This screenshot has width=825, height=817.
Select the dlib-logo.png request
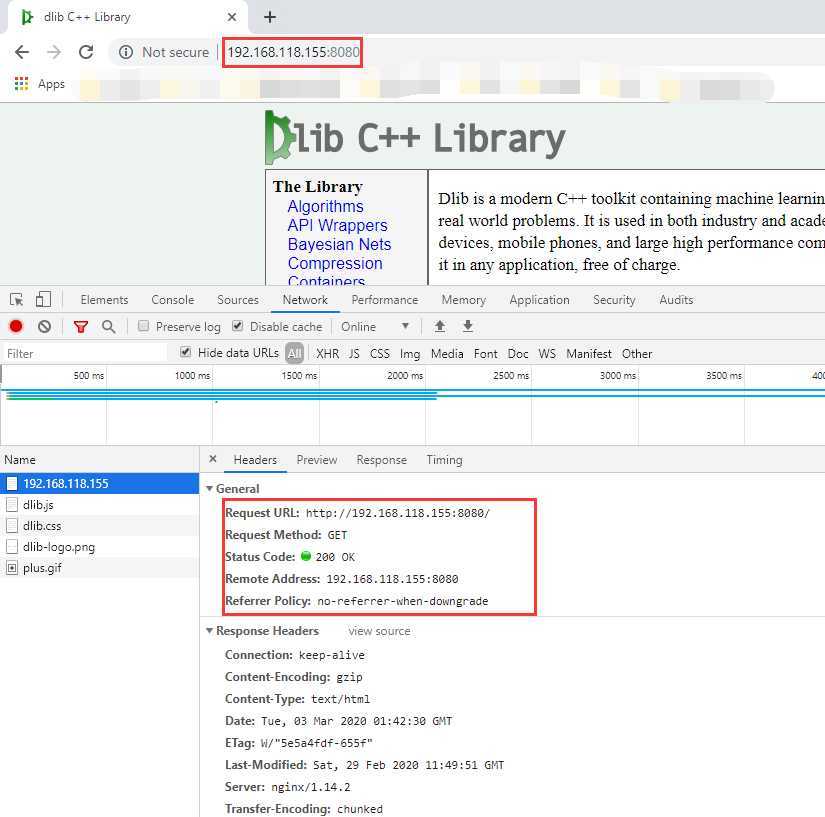click(x=99, y=547)
